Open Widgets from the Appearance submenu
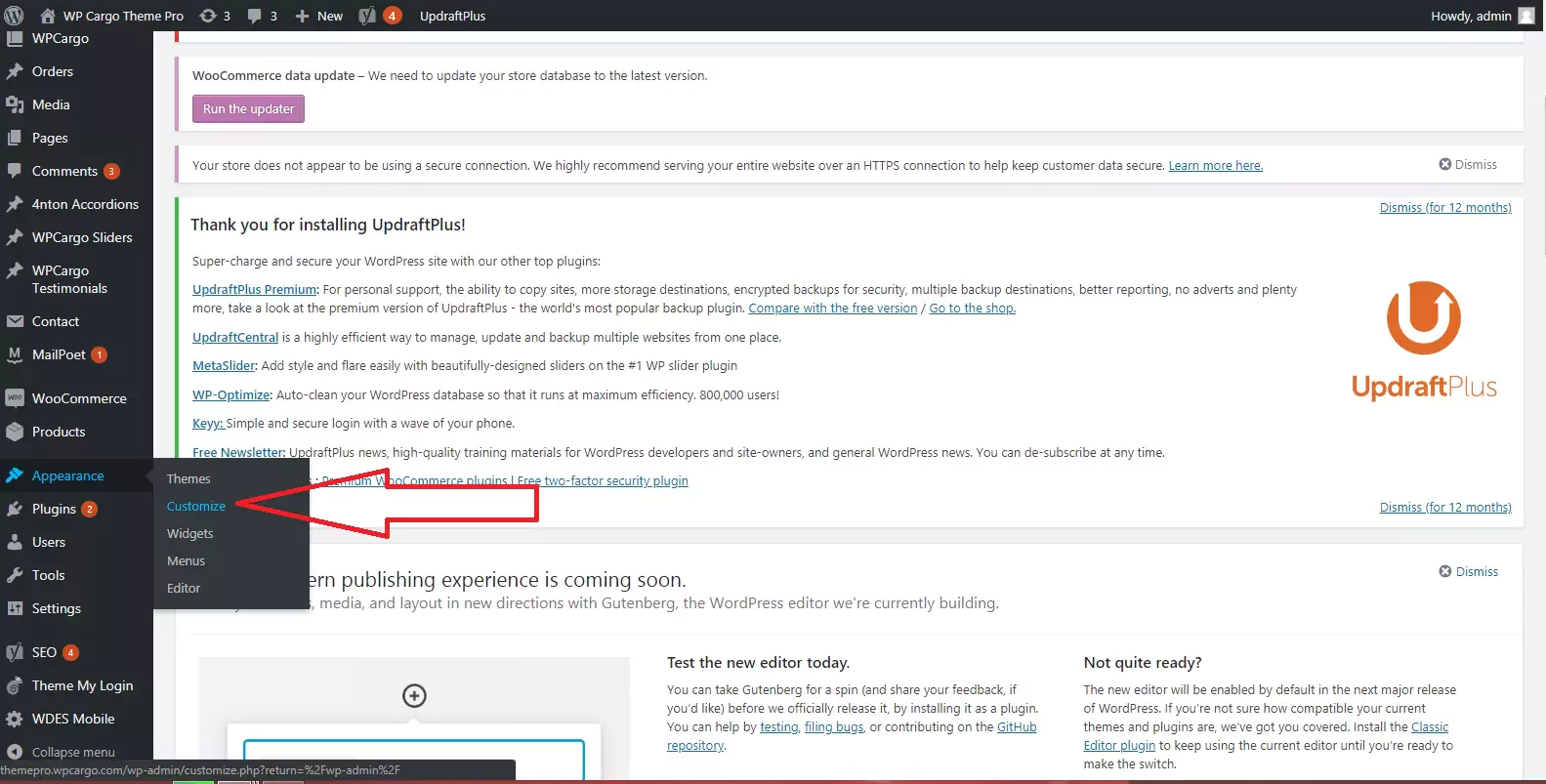This screenshot has height=784, width=1546. point(189,533)
